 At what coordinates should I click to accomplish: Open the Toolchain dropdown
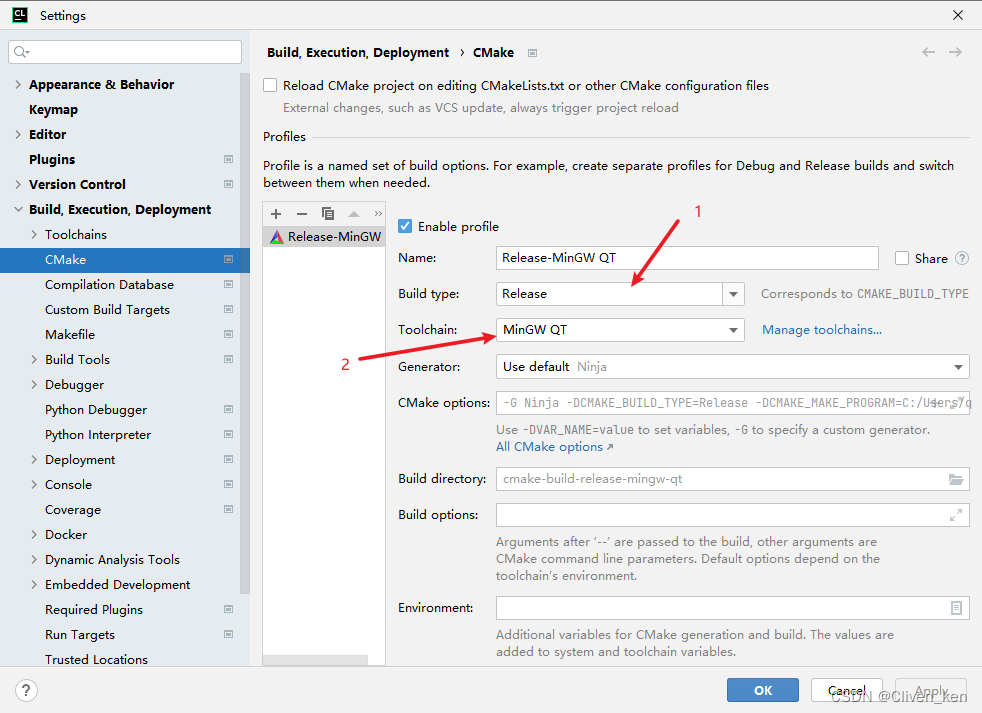[733, 330]
